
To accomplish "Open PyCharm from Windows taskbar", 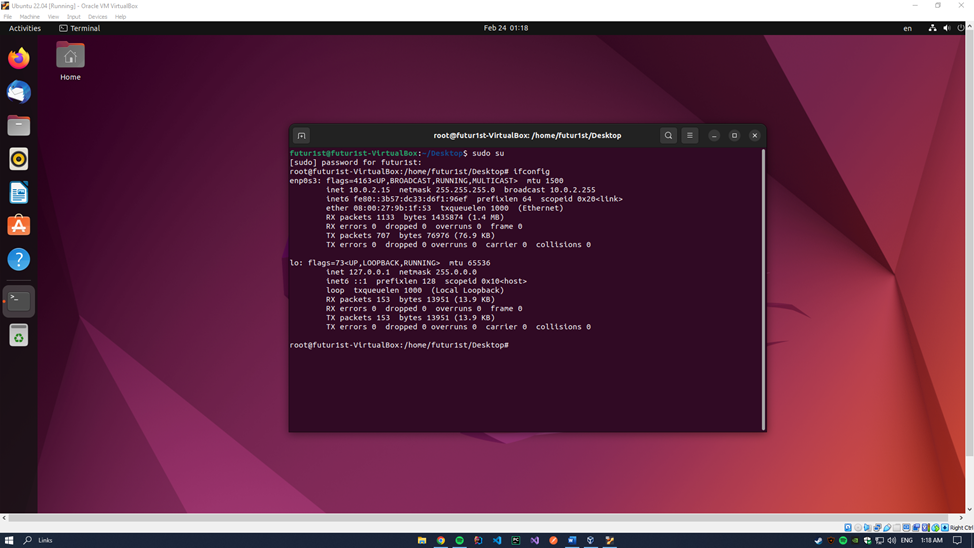I will pos(516,541).
